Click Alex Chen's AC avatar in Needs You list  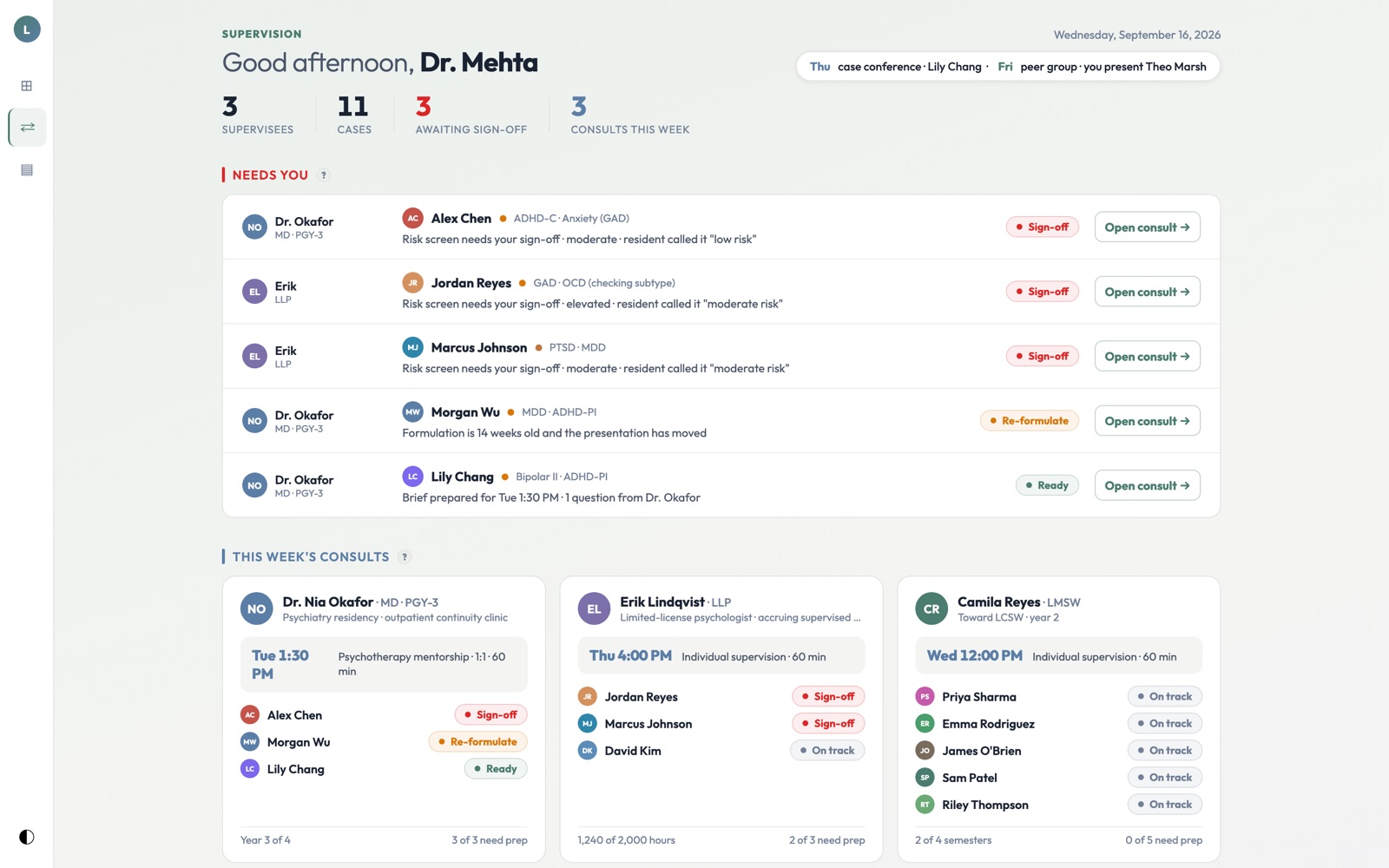click(413, 218)
